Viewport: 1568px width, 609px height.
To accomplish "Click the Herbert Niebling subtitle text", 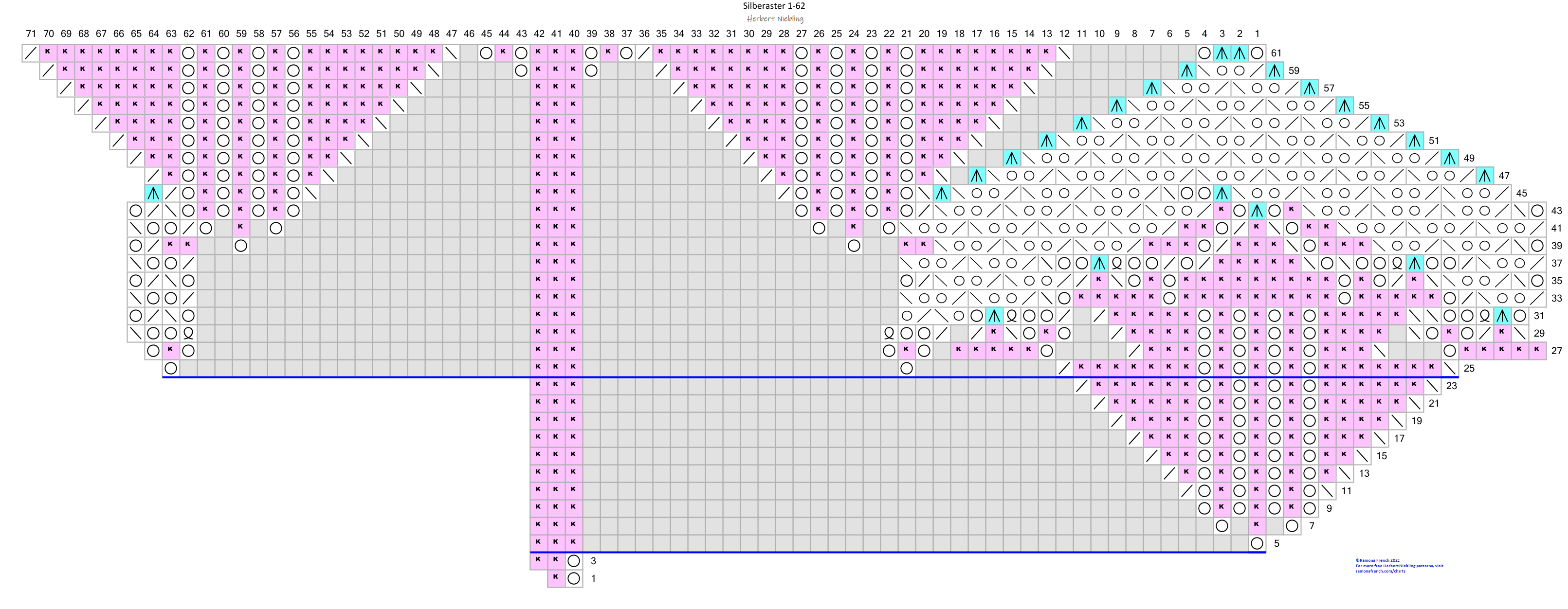I will pyautogui.click(x=775, y=19).
